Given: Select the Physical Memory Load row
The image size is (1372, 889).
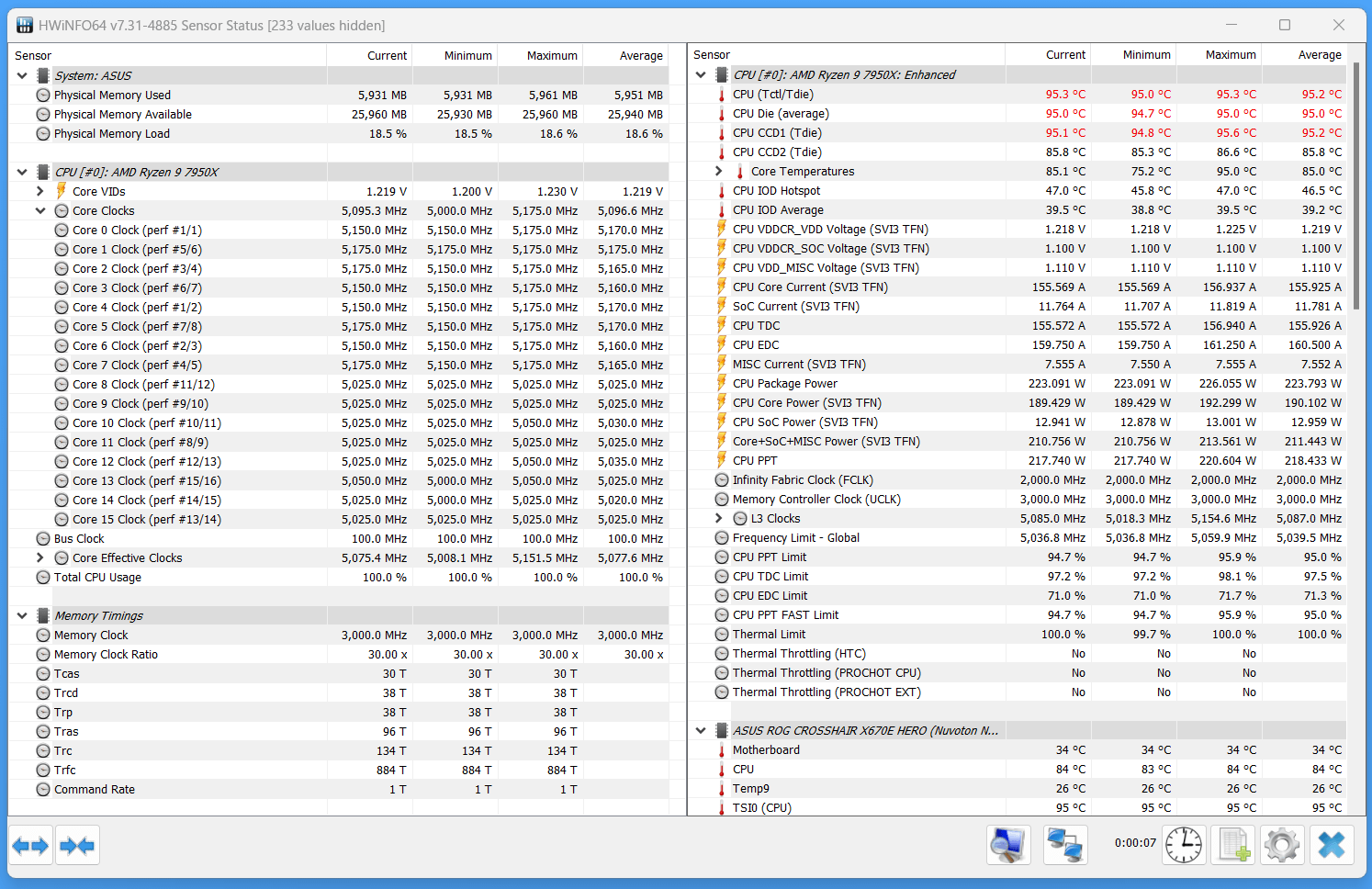Looking at the screenshot, I should [x=338, y=134].
